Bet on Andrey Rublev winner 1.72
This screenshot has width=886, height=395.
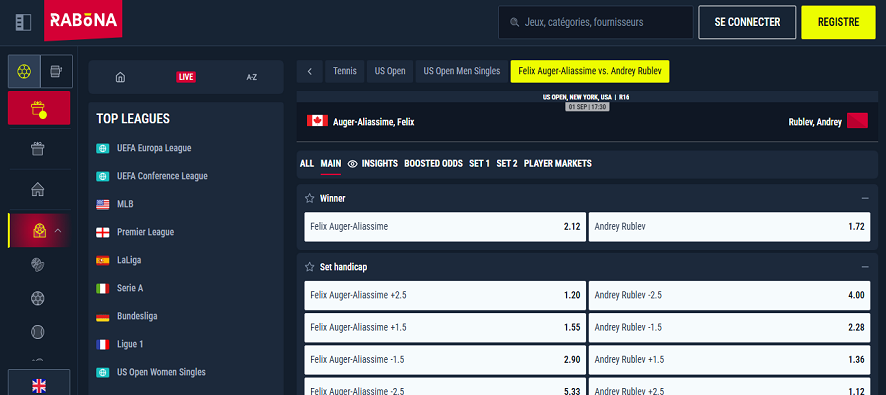pos(729,227)
